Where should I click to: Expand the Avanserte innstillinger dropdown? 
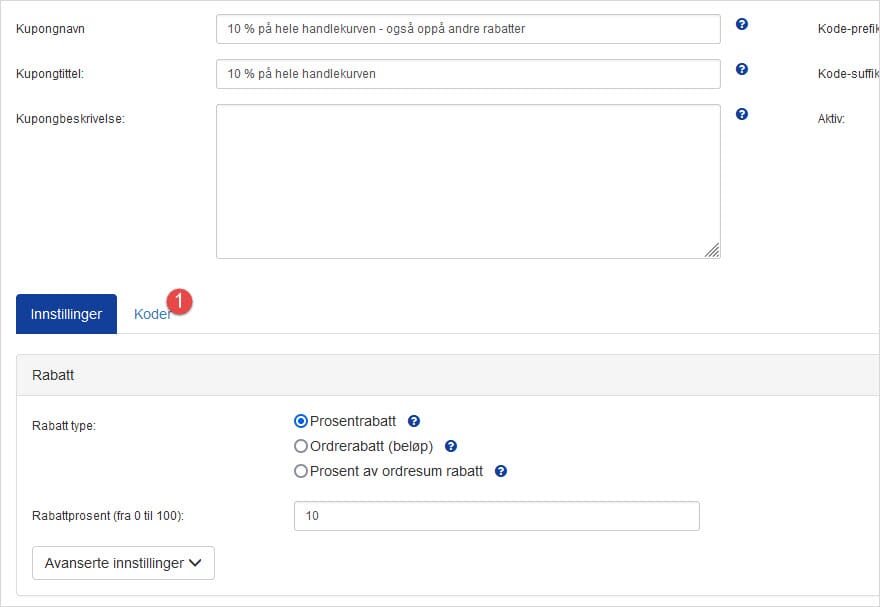(124, 563)
